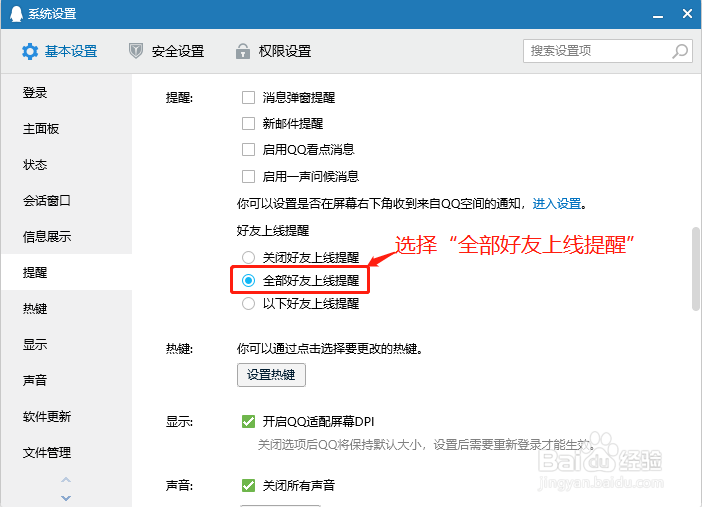Select 信息展示 in the sidebar
Screen dimensions: 702x507
coord(66,236)
